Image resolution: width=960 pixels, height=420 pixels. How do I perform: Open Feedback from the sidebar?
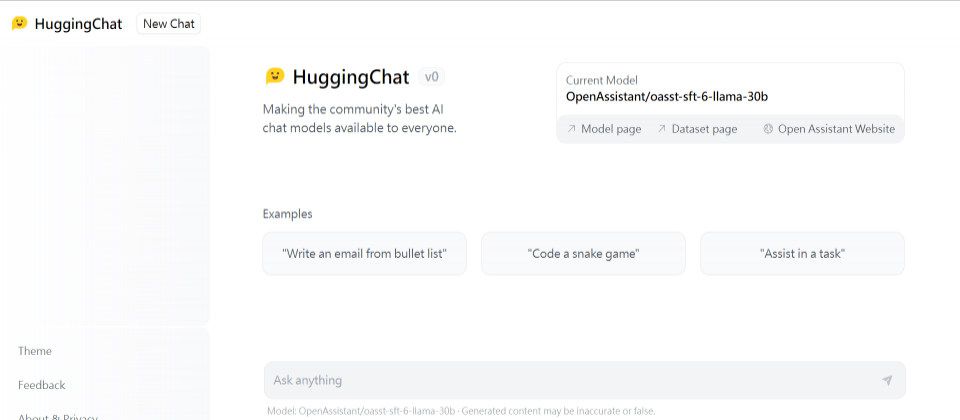pos(42,385)
